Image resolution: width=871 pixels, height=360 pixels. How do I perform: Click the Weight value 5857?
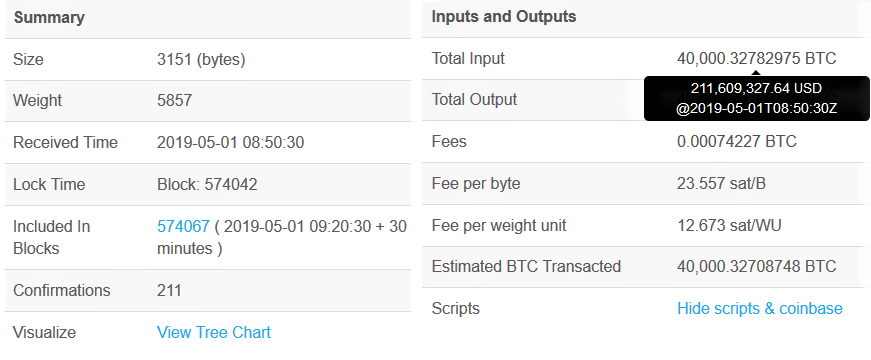coord(174,101)
